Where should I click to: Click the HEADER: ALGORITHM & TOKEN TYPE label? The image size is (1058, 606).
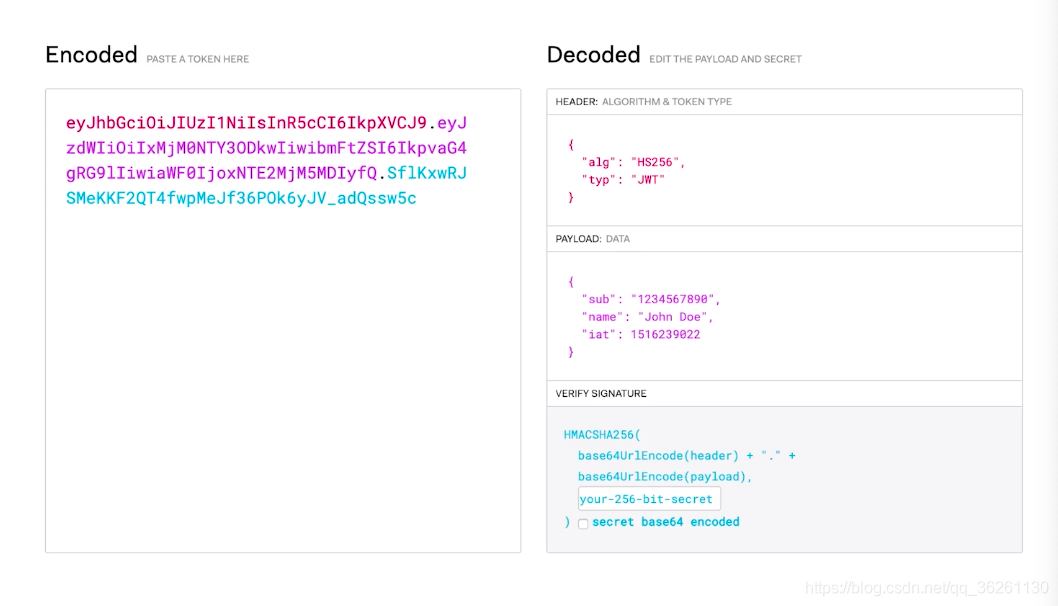click(x=644, y=102)
